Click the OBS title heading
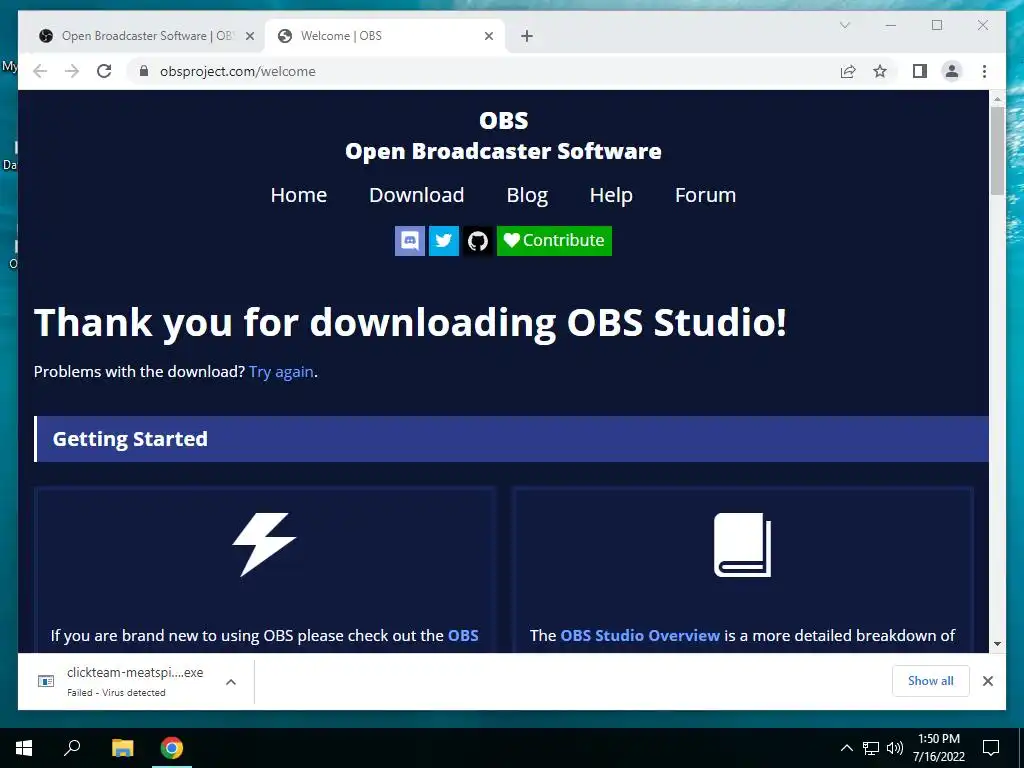 click(504, 120)
